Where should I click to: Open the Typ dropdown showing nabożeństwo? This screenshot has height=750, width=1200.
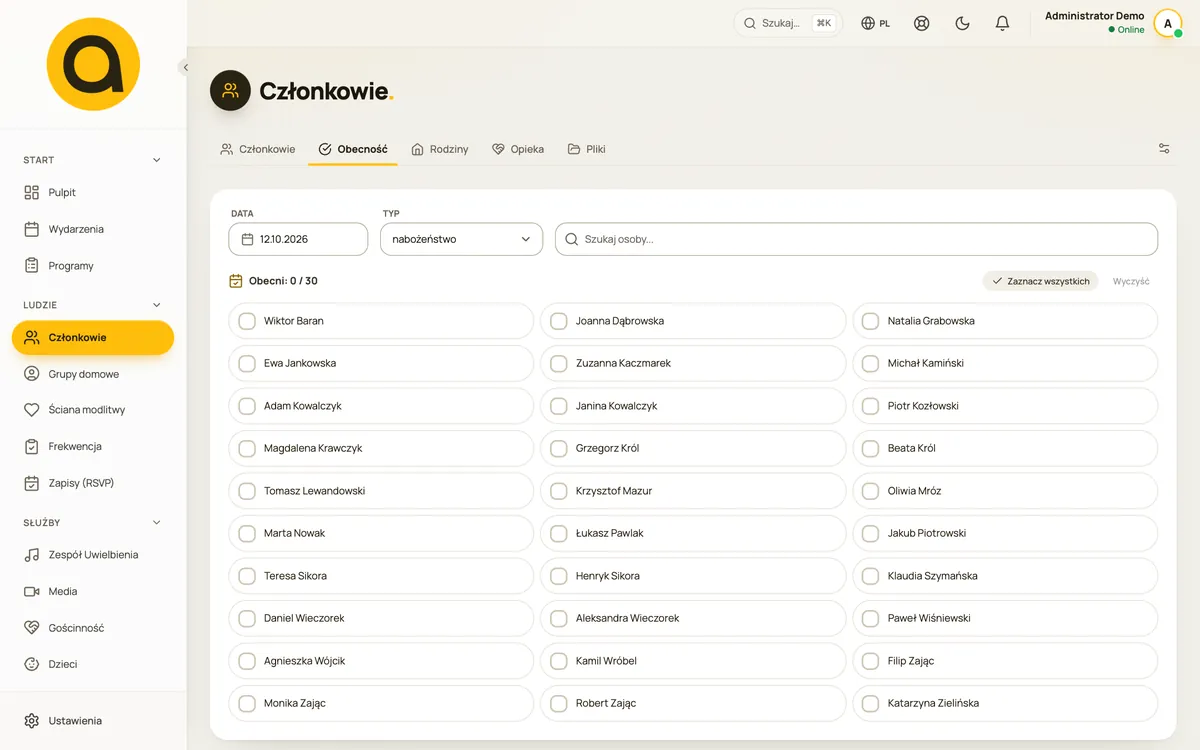[x=461, y=239]
